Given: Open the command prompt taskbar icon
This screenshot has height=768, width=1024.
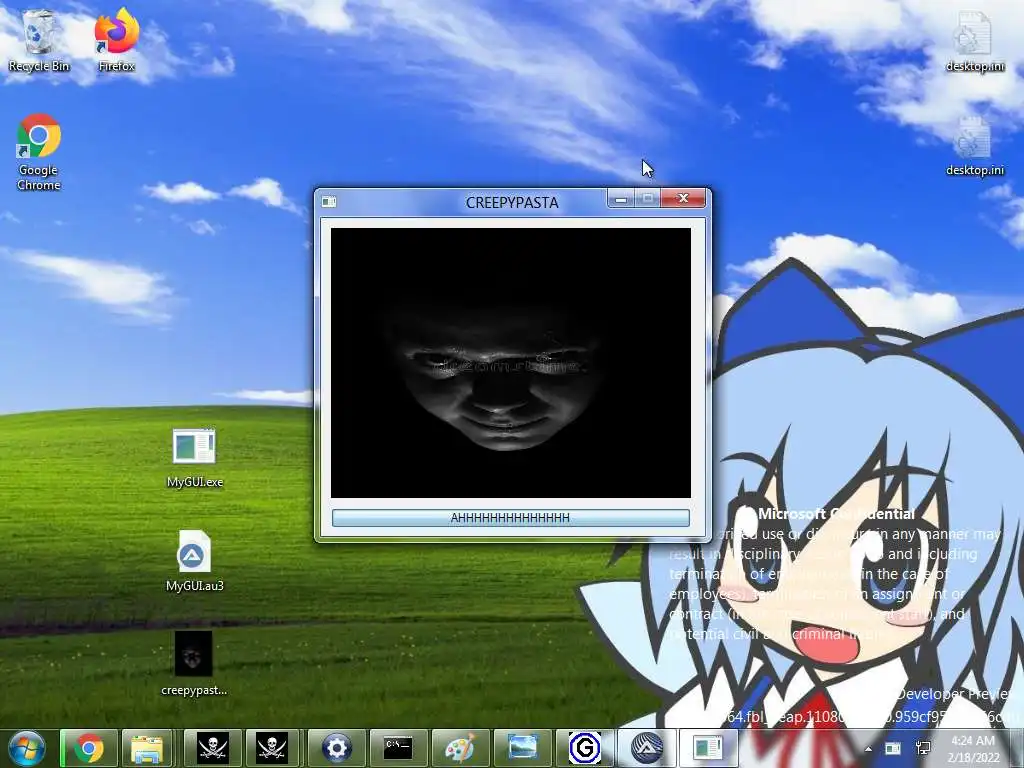Looking at the screenshot, I should pos(398,748).
